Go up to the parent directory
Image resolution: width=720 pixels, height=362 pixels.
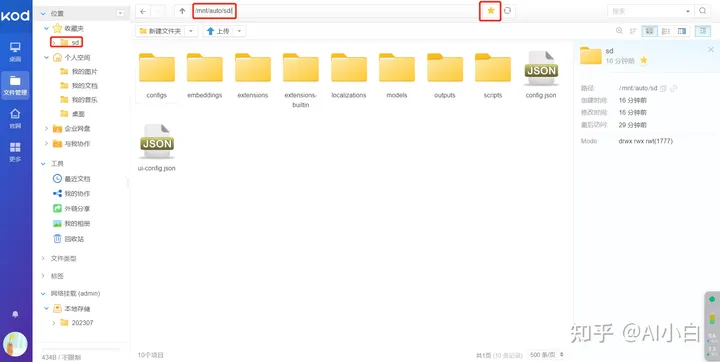pos(182,11)
